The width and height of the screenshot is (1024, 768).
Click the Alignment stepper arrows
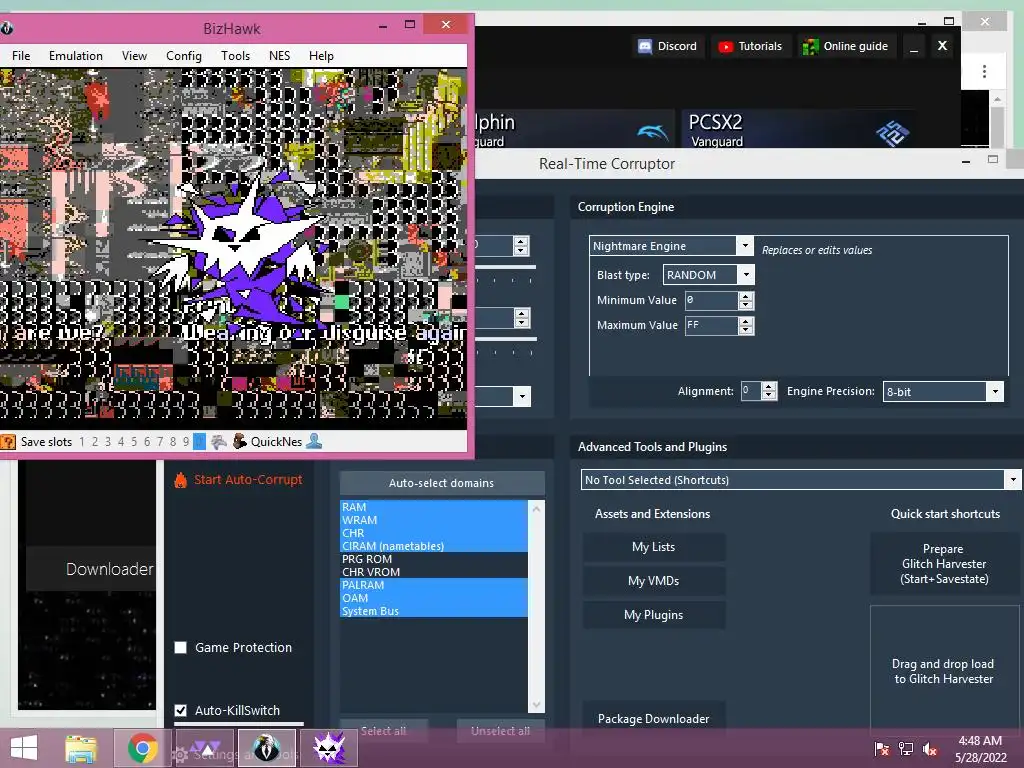coord(769,391)
